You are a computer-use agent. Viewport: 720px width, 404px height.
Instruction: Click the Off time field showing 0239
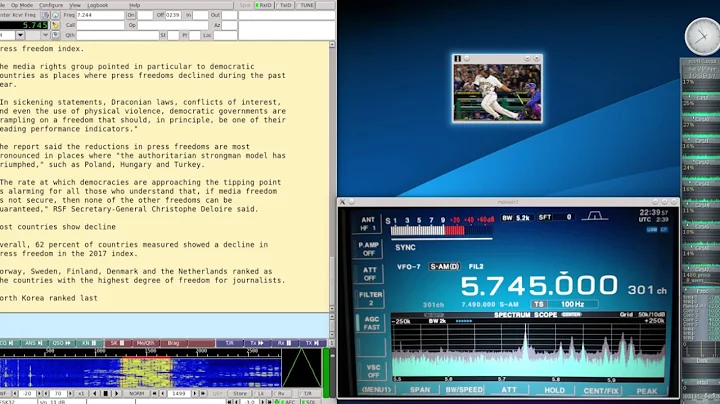[173, 15]
